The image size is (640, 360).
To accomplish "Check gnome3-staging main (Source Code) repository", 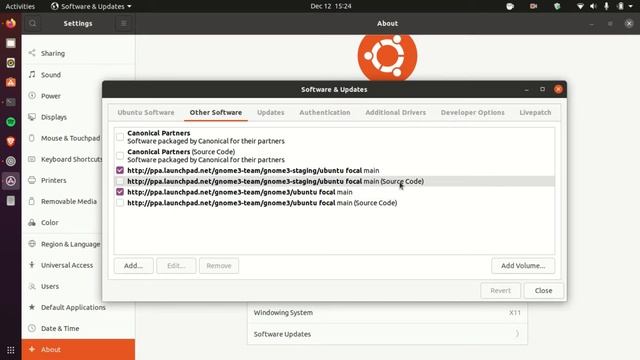I will coord(120,181).
